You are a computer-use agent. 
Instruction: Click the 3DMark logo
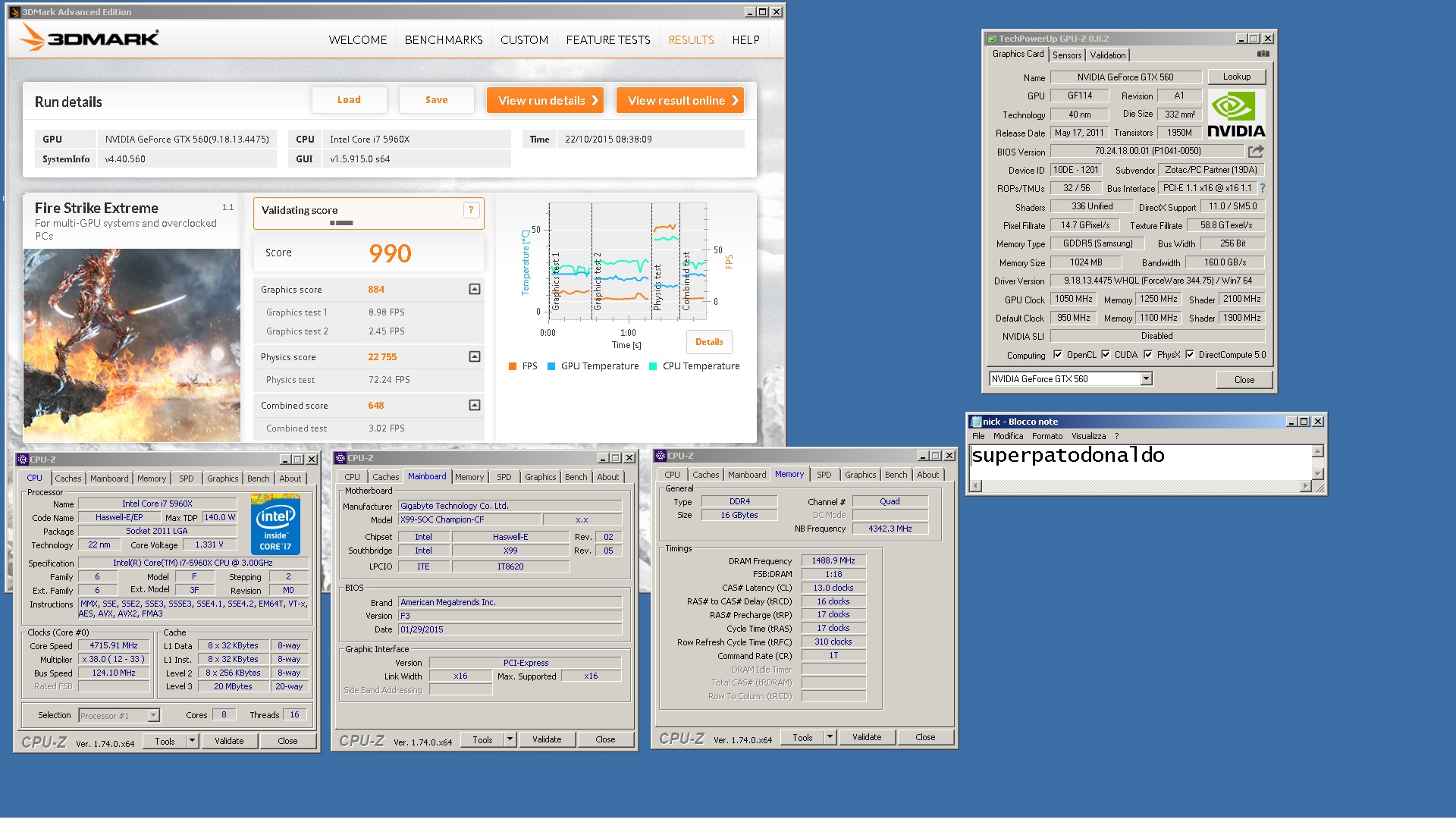click(x=89, y=37)
